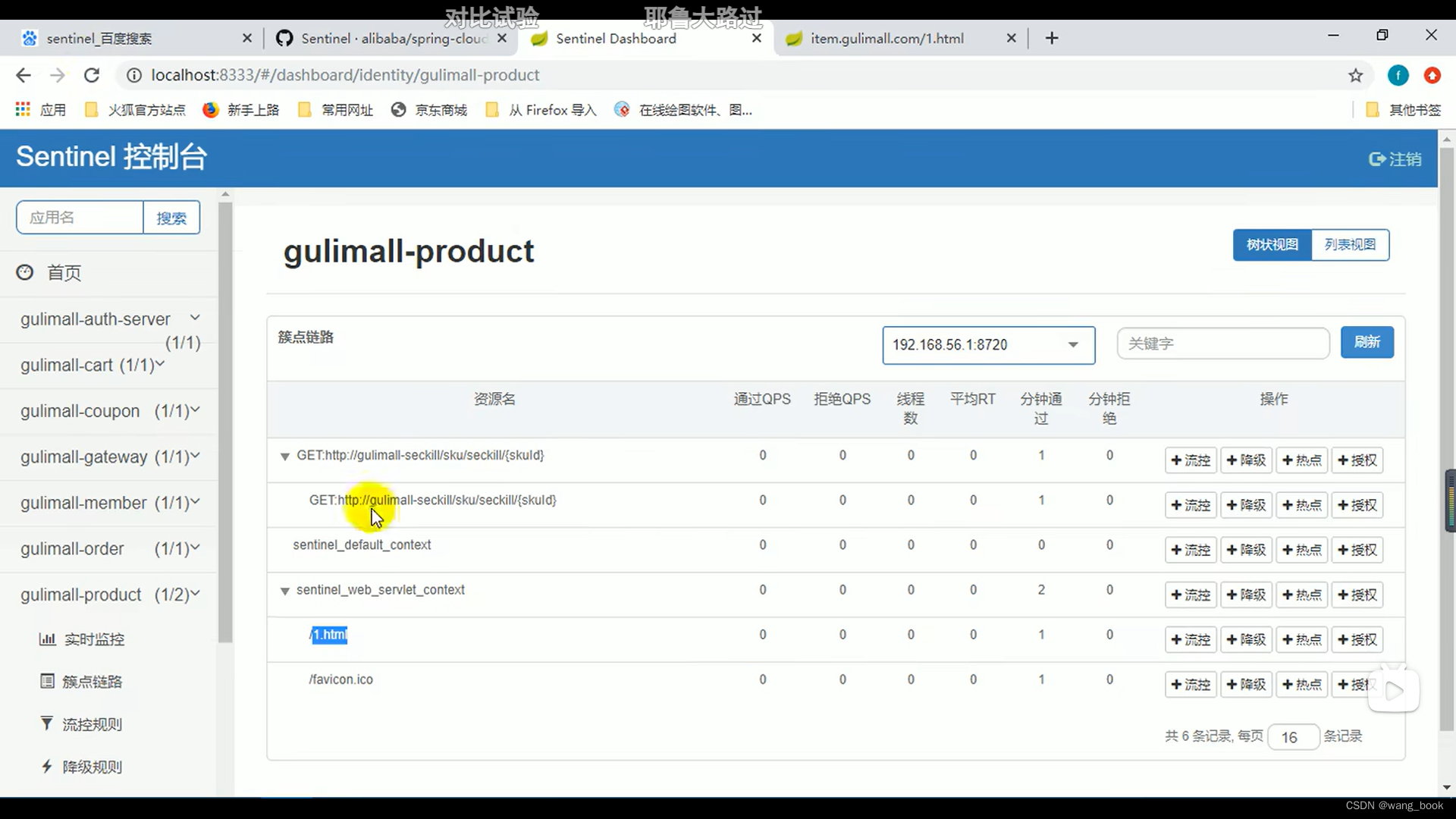Bookmark this page with star icon
1456x819 pixels.
tap(1355, 75)
